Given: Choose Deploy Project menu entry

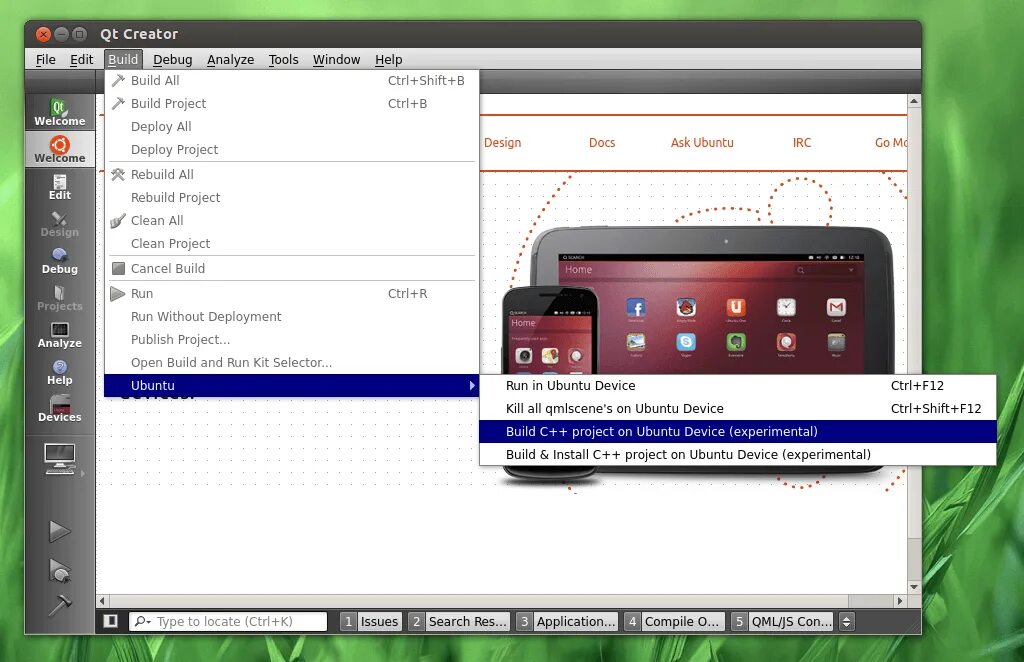Looking at the screenshot, I should tap(291, 150).
